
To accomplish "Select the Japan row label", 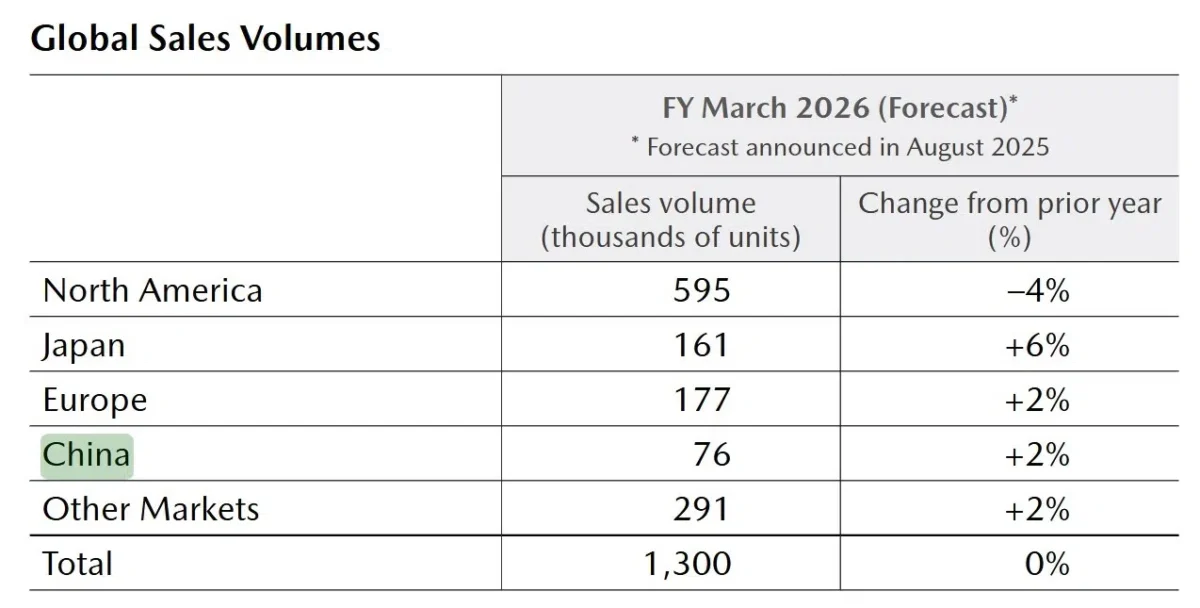I will click(84, 345).
